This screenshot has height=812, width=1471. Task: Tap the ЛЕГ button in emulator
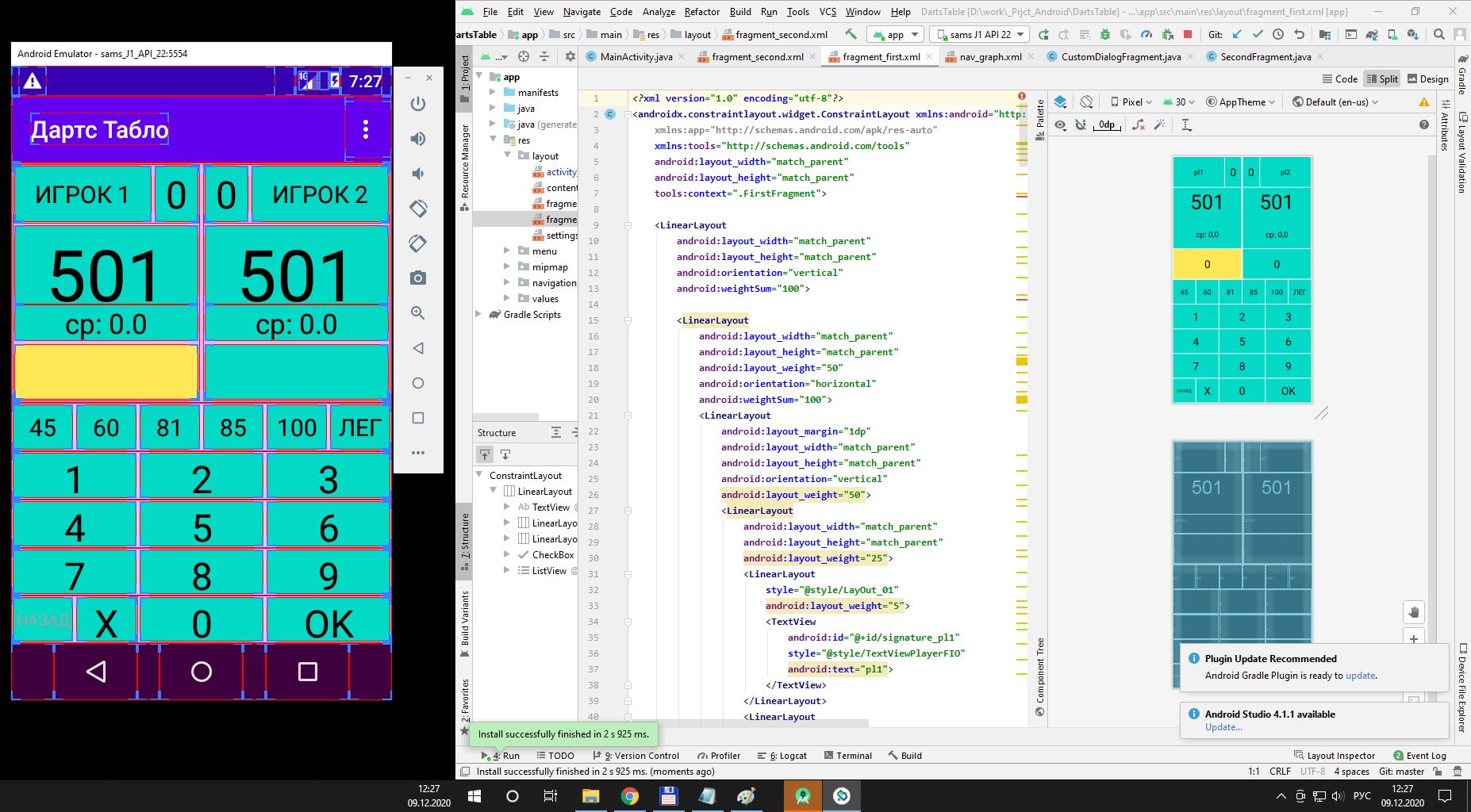(x=360, y=427)
